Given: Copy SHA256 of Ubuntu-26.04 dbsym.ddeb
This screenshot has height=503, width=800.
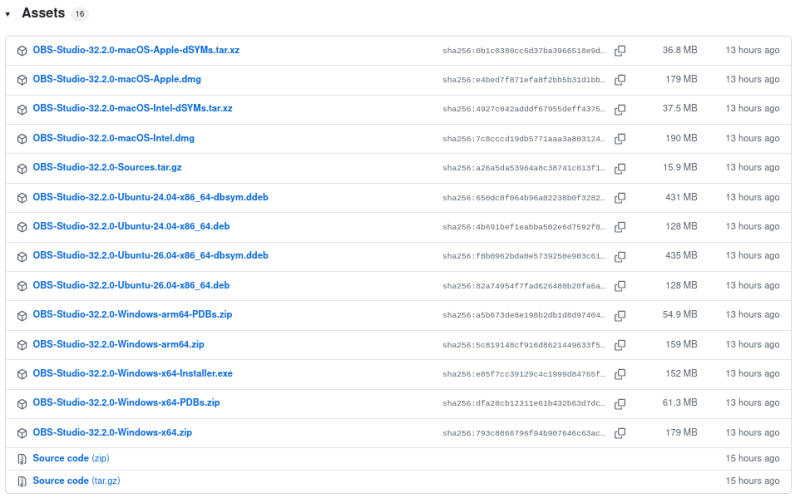Looking at the screenshot, I should click(x=620, y=256).
